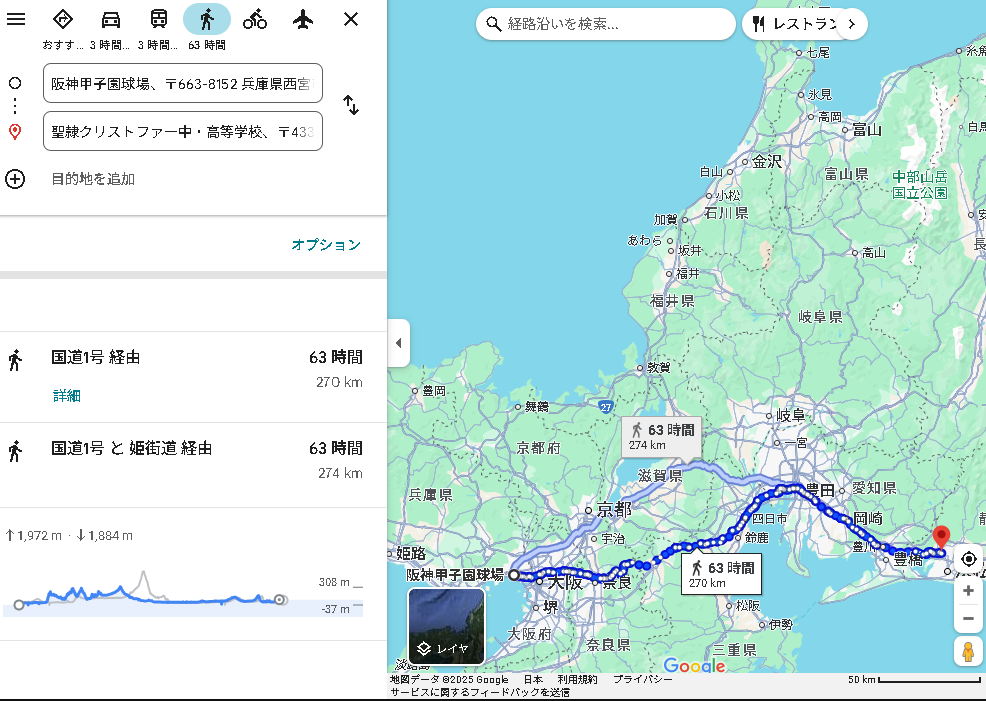Show my current location
Image resolution: width=986 pixels, height=701 pixels.
(968, 558)
